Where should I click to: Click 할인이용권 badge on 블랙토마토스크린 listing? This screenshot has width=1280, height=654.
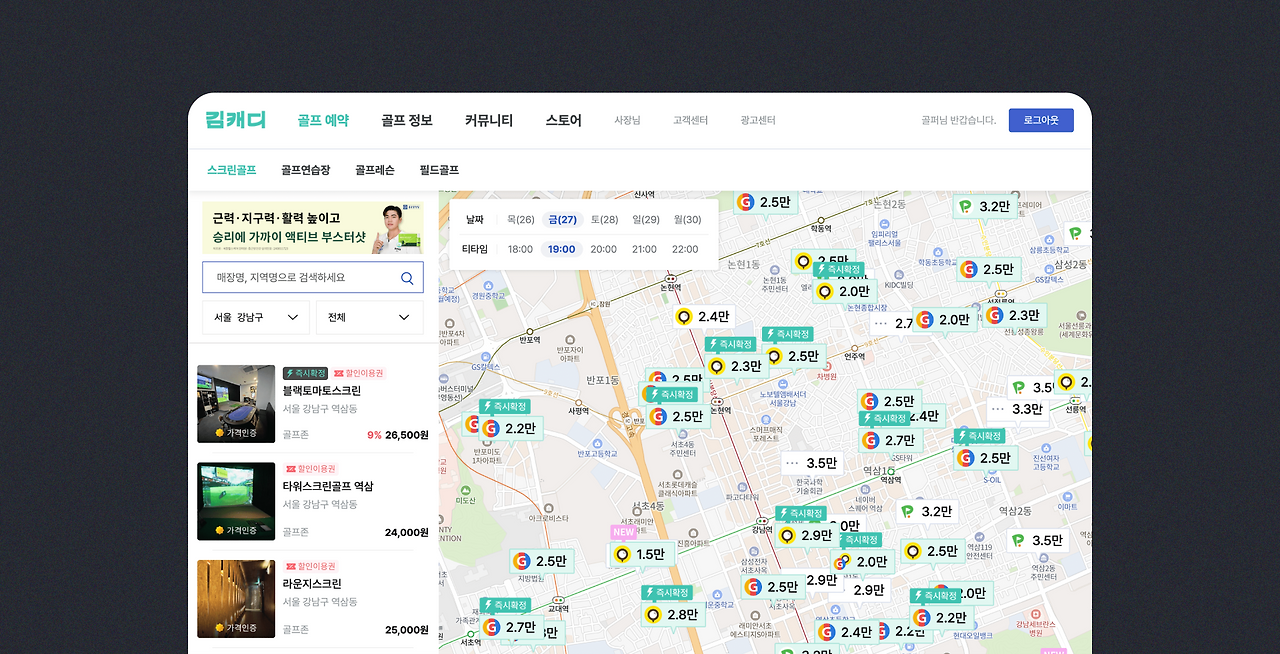click(x=359, y=373)
